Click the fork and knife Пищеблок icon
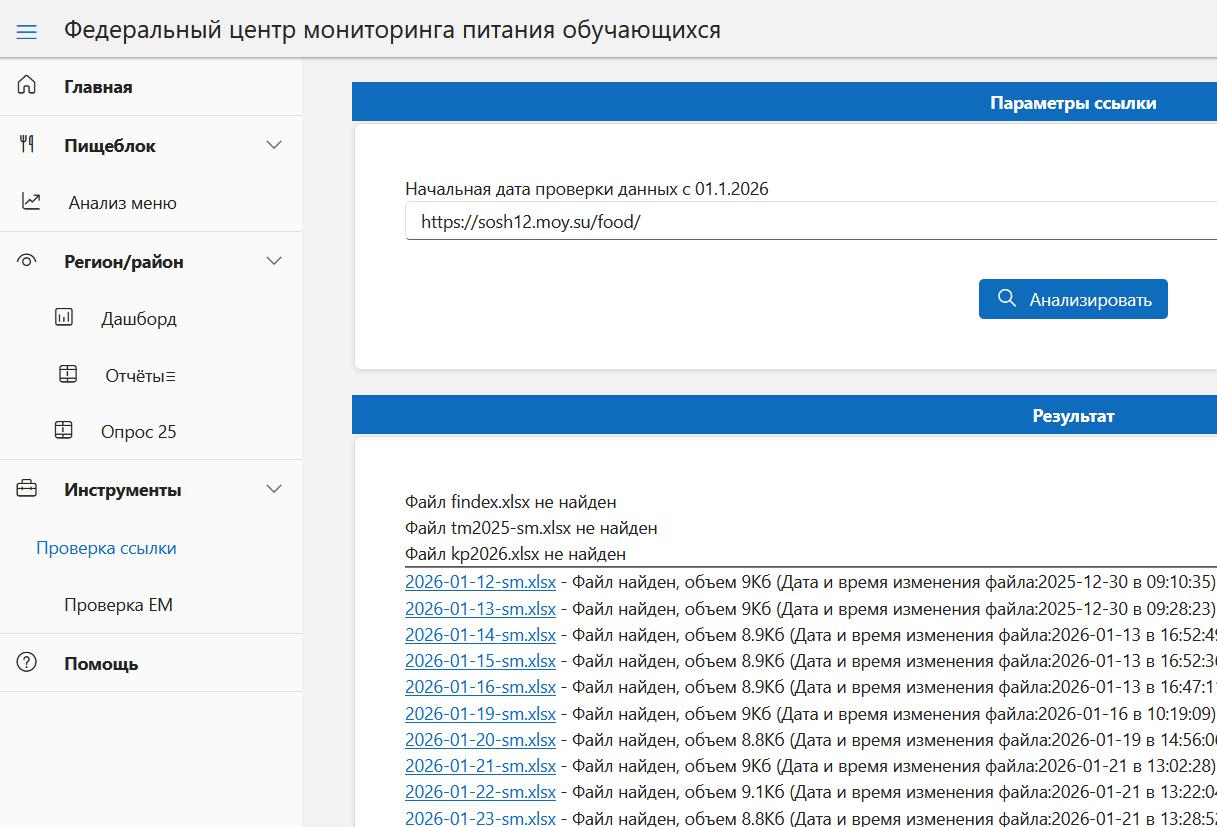The width and height of the screenshot is (1217, 827). [x=27, y=145]
